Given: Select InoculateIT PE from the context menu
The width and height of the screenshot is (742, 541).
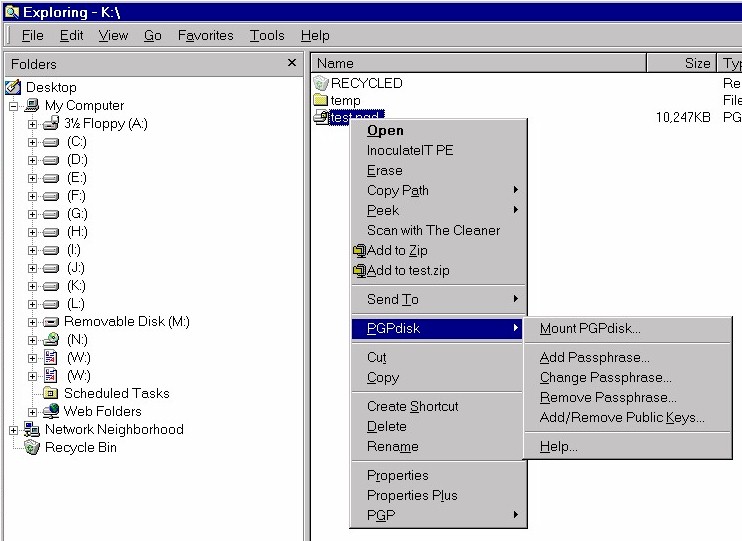Looking at the screenshot, I should pyautogui.click(x=439, y=151).
